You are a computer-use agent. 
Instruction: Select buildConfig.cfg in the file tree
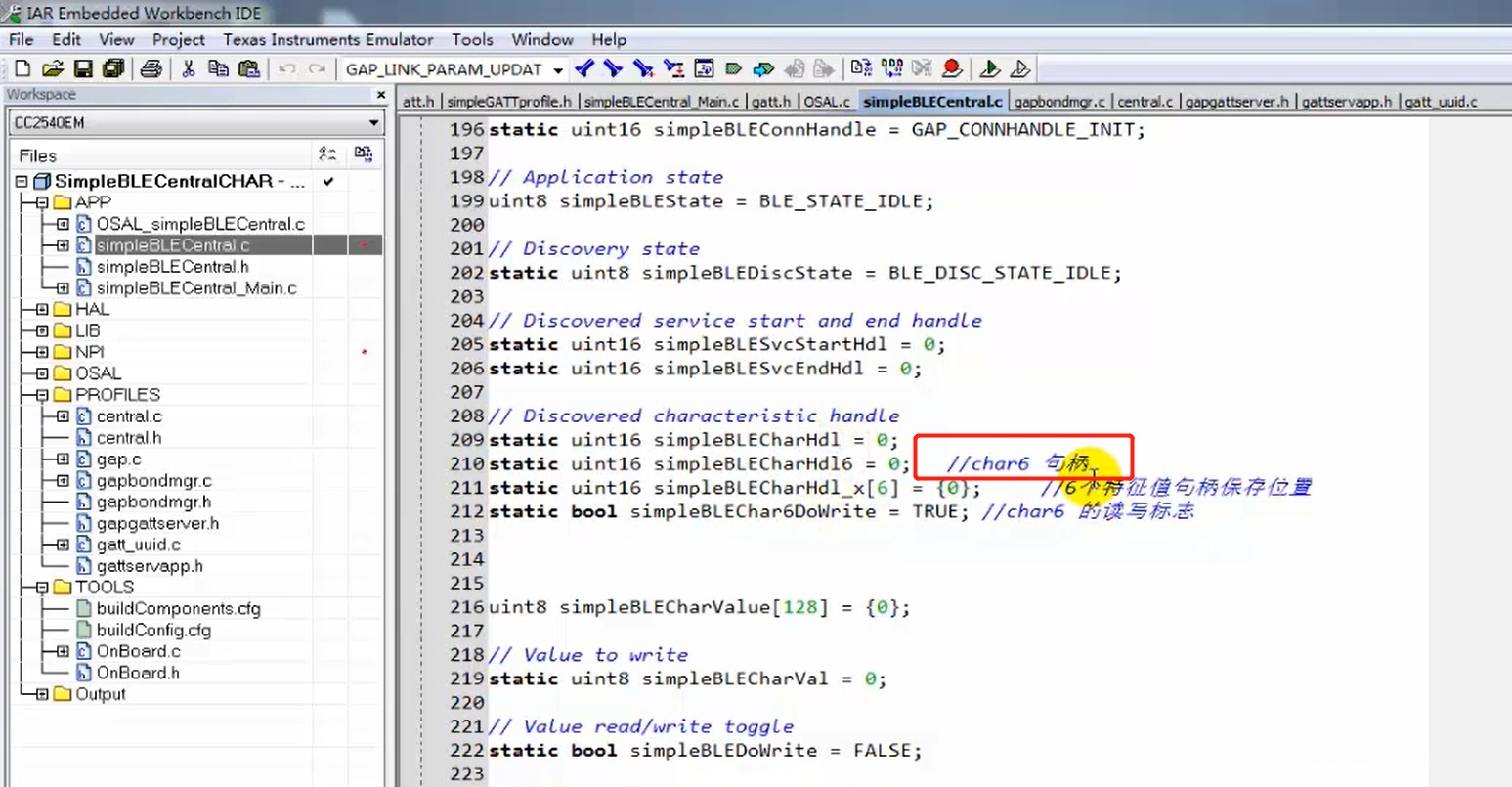coord(153,631)
